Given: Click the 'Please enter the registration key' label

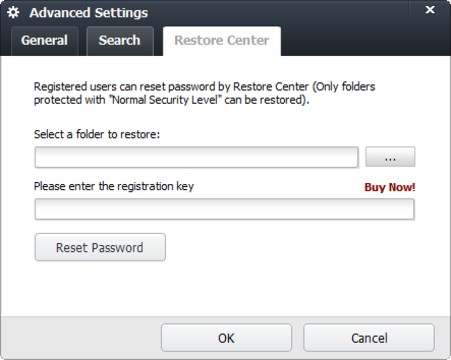Looking at the screenshot, I should click(114, 186).
